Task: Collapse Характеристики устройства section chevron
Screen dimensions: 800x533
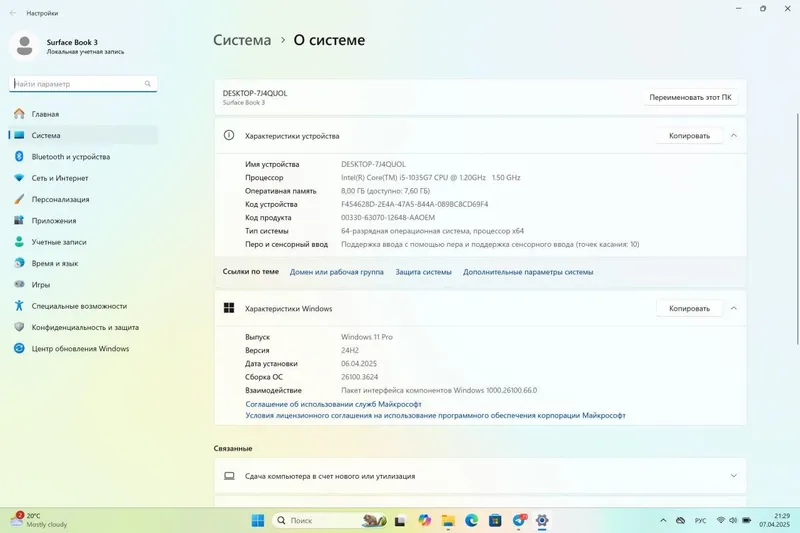Action: tap(734, 136)
